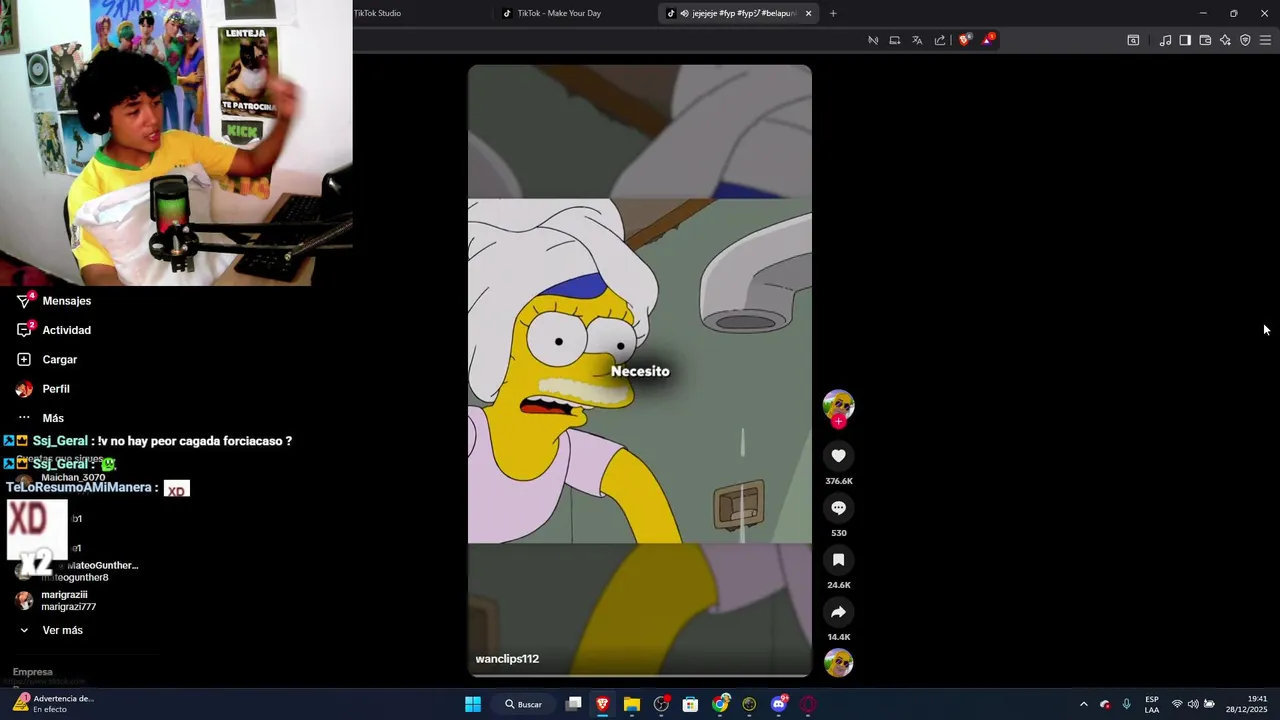
Task: Like the TikTok video with the heart icon
Action: [838, 456]
